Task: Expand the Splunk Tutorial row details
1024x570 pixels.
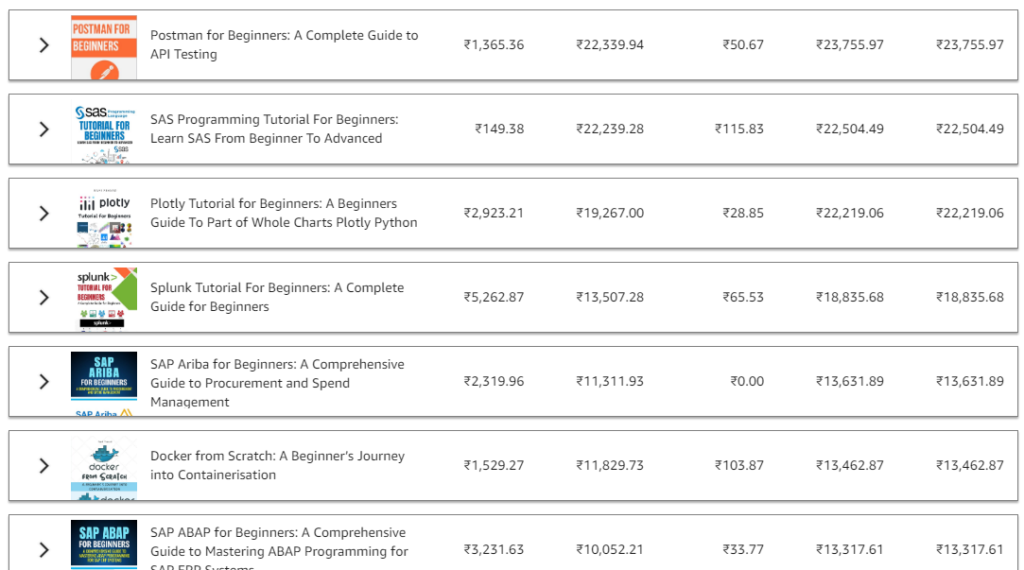Action: point(44,297)
